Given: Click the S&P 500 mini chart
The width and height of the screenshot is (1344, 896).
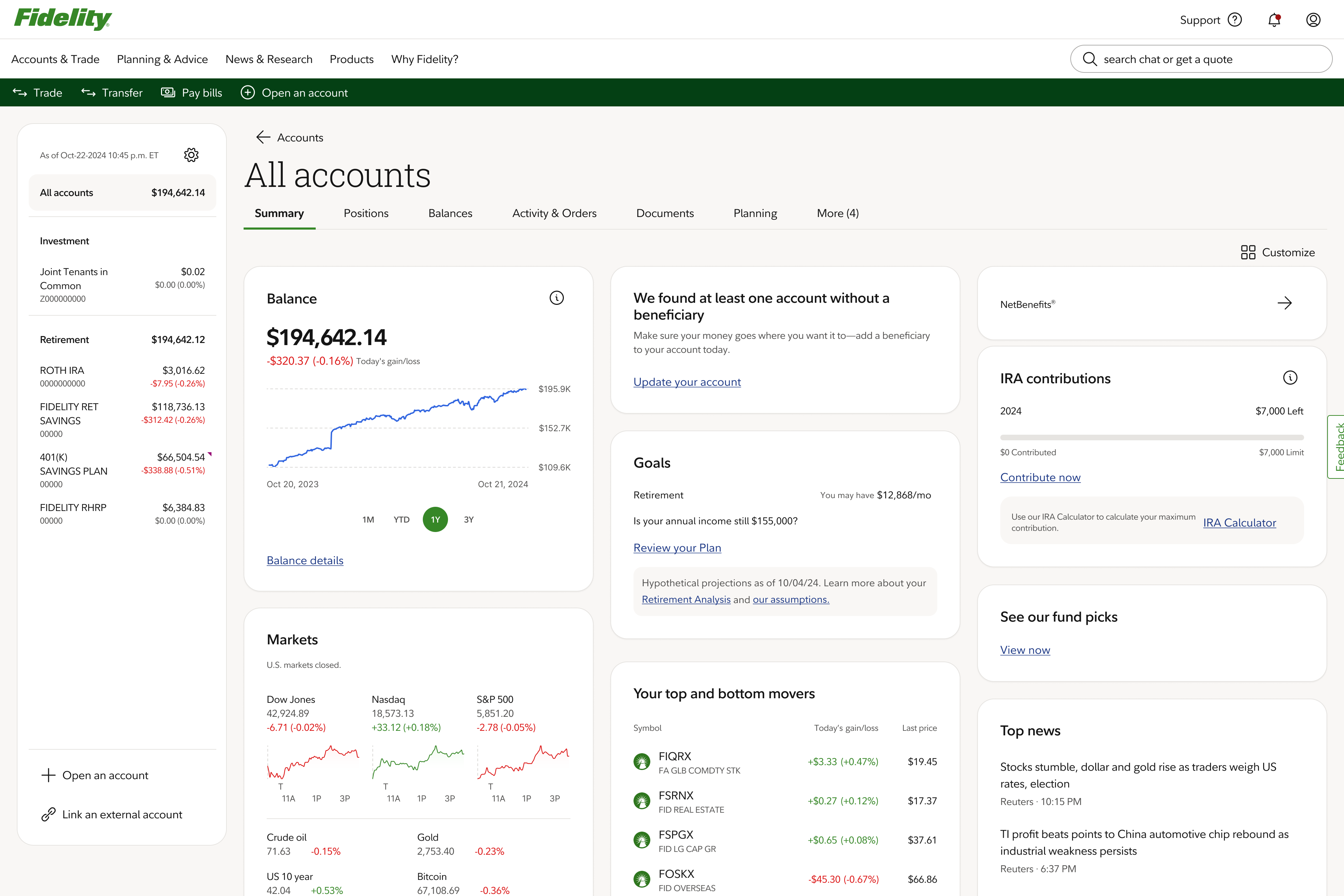Looking at the screenshot, I should point(523,762).
